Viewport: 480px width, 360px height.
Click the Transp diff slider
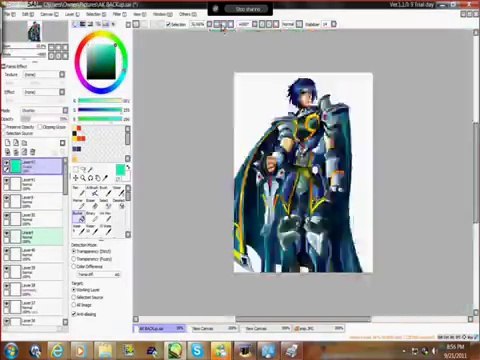(98, 275)
